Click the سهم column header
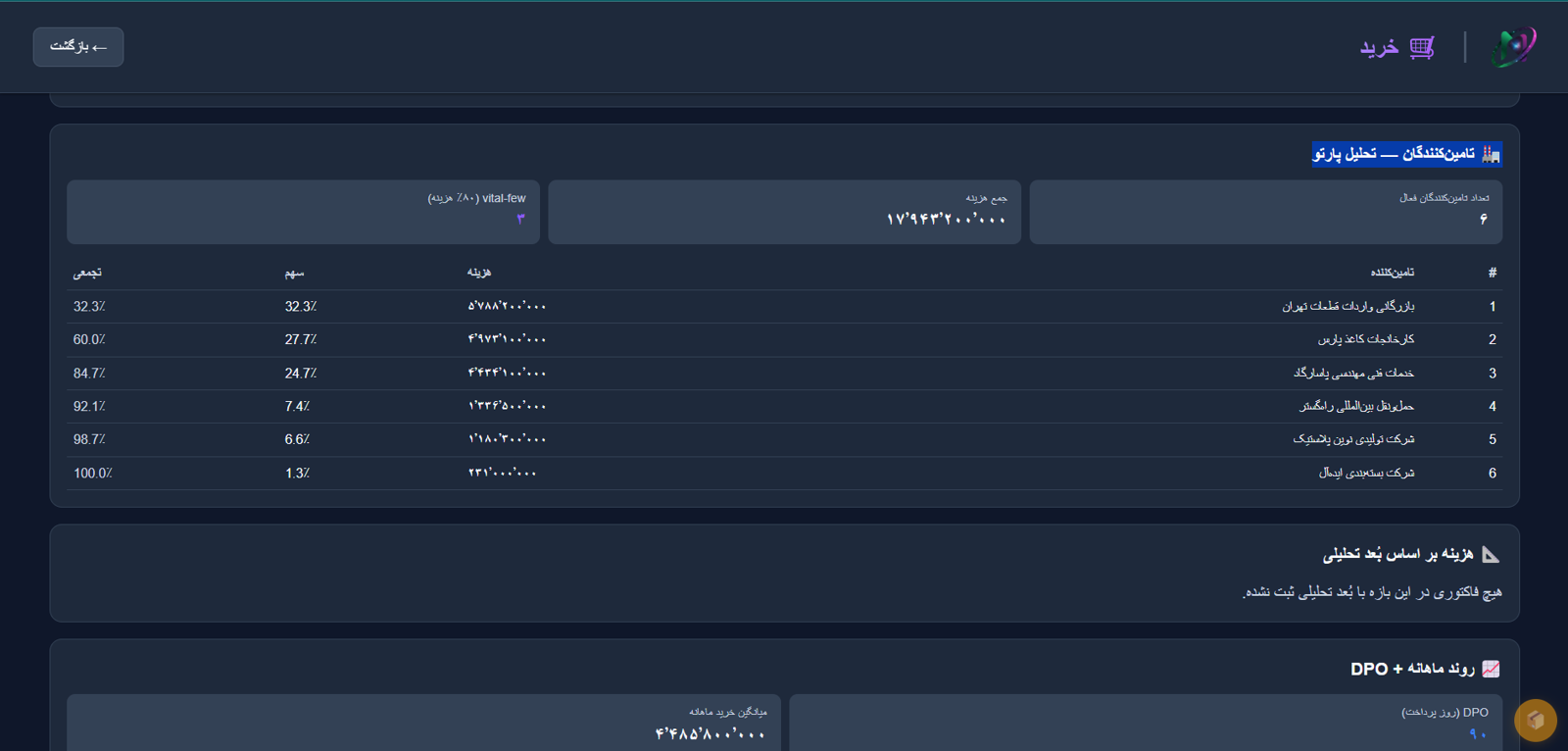1568x751 pixels. pos(294,273)
